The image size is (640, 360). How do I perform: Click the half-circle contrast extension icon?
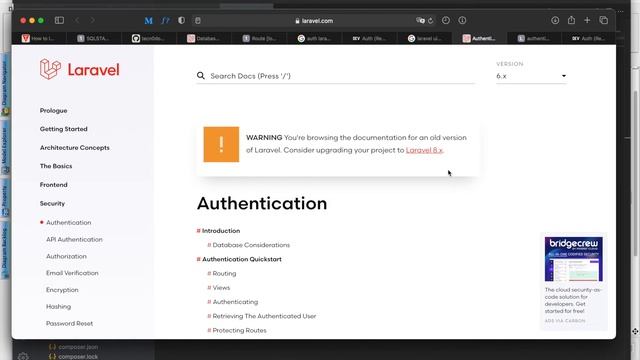pos(181,20)
